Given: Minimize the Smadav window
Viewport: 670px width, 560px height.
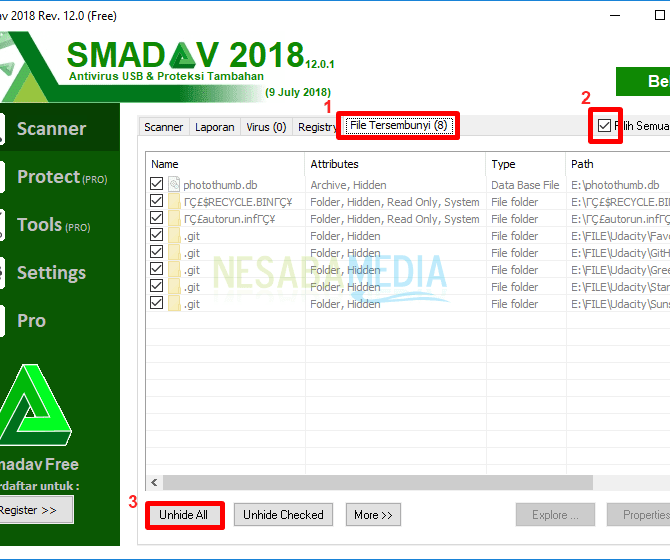Looking at the screenshot, I should (x=615, y=15).
